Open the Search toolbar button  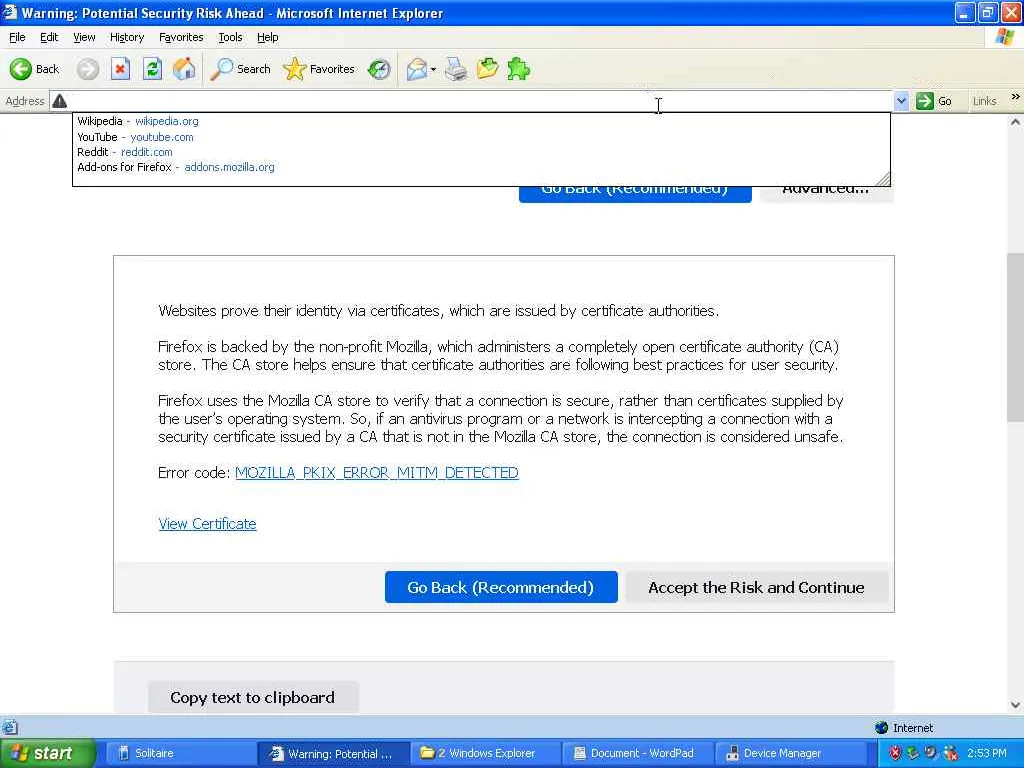pos(240,69)
